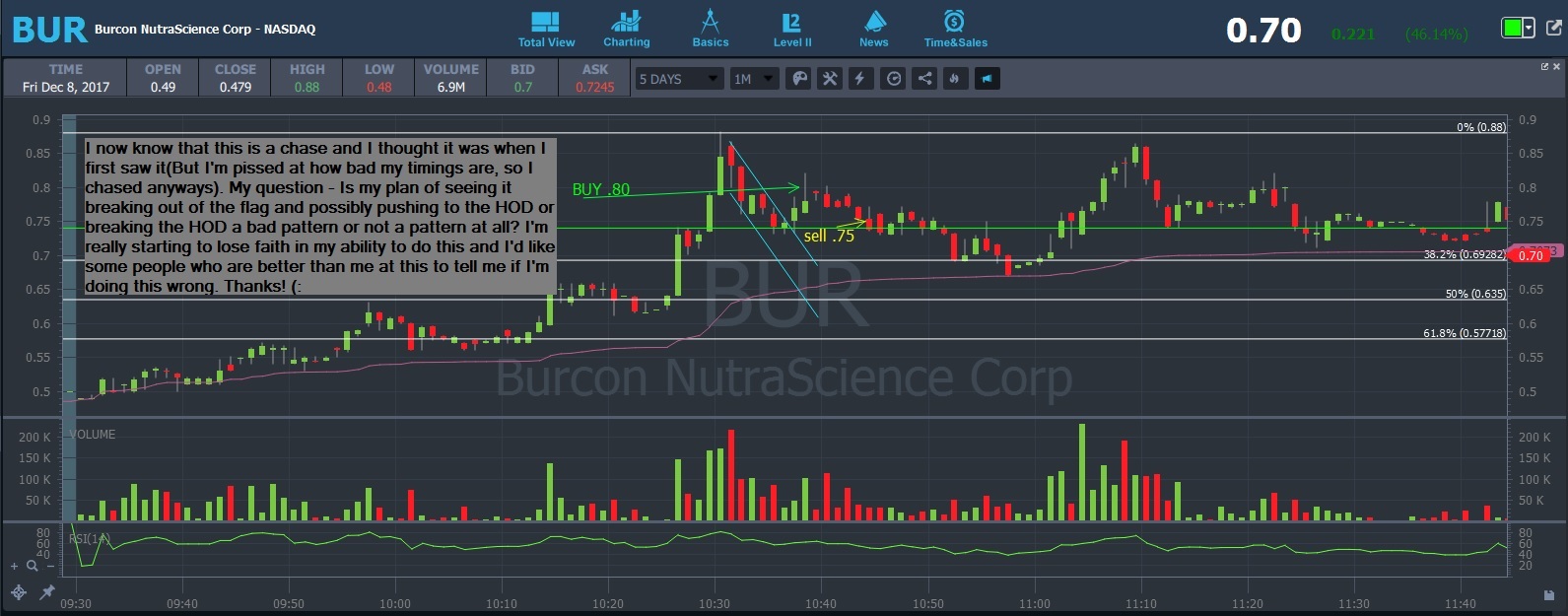
Task: Pop out the window with header arrow icon
Action: tap(1554, 29)
